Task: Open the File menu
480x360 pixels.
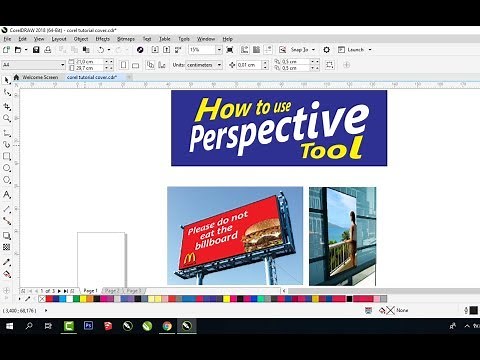Action: [x=7, y=39]
